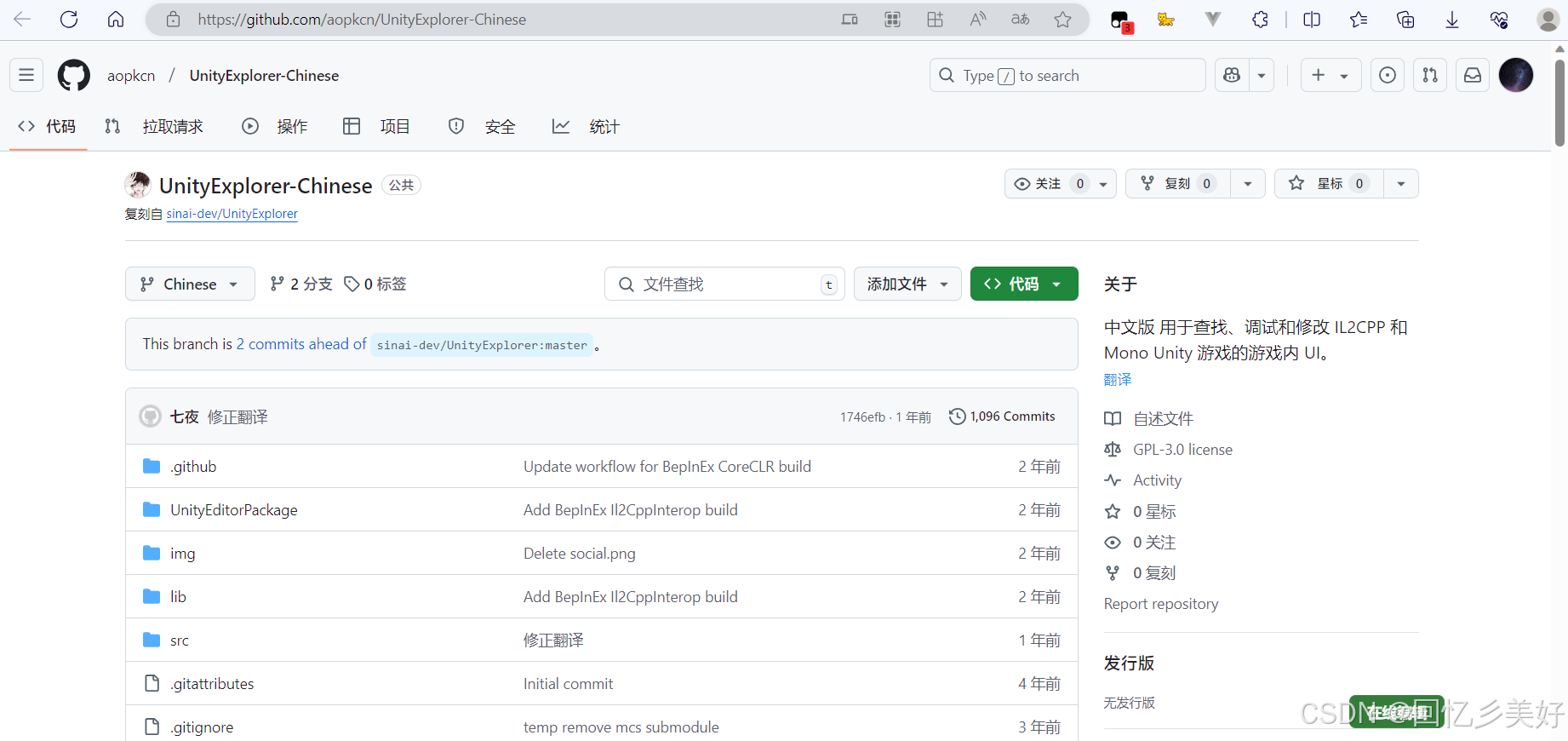Click the 翻译 link in About section

(x=1118, y=379)
